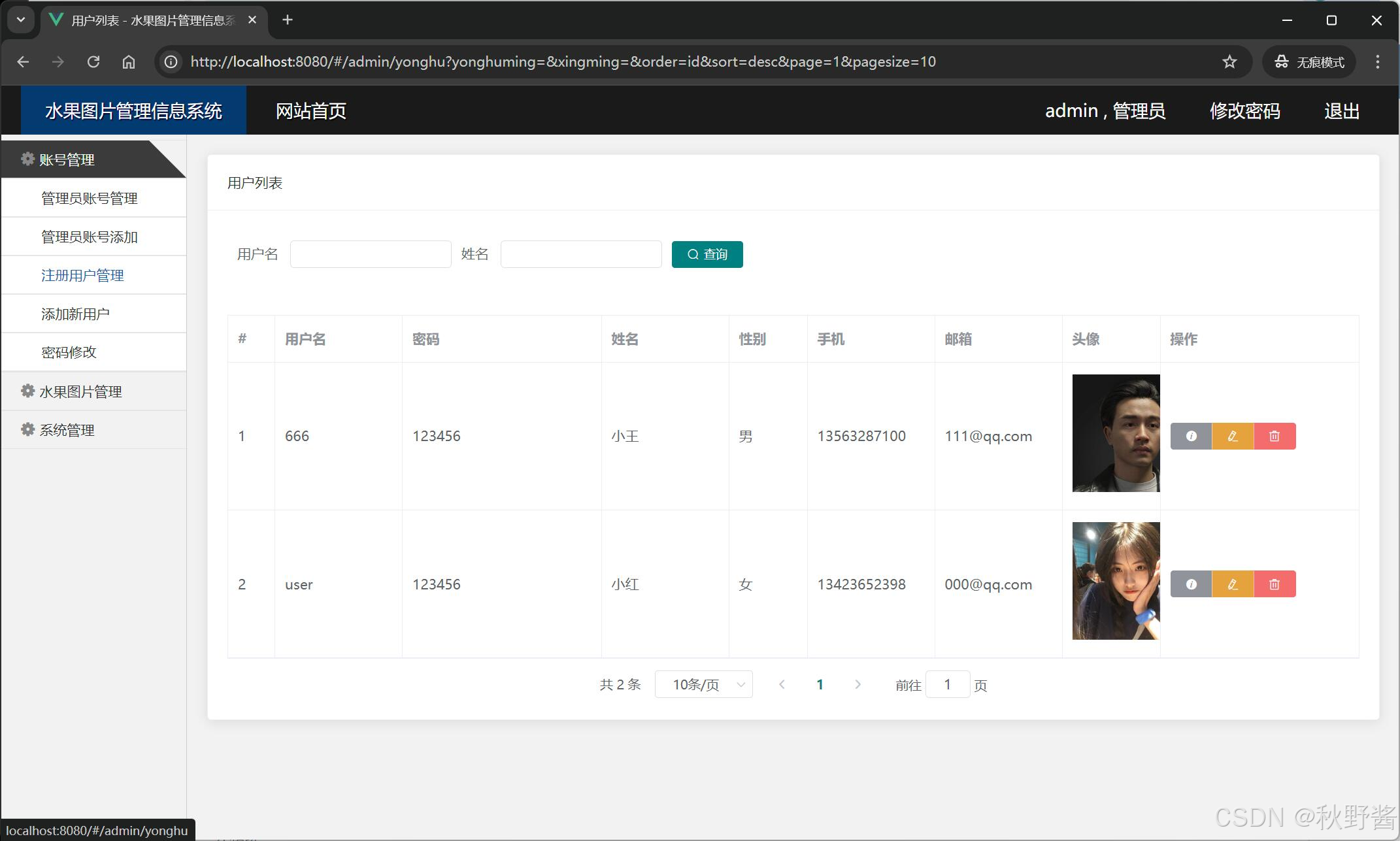The height and width of the screenshot is (841, 1400).
Task: Click the edit pencil icon for user 666
Action: pos(1233,436)
